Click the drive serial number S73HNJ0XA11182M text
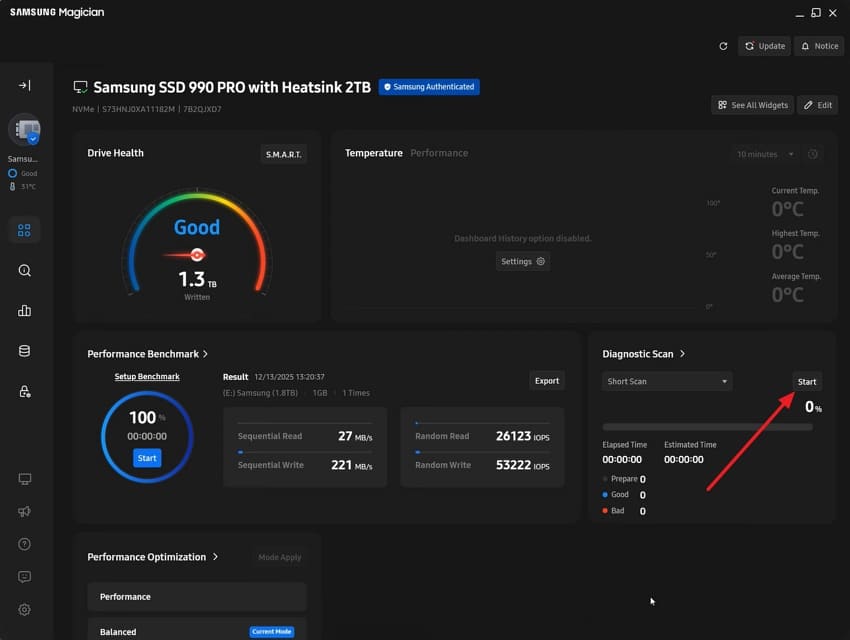This screenshot has height=640, width=850. point(138,109)
